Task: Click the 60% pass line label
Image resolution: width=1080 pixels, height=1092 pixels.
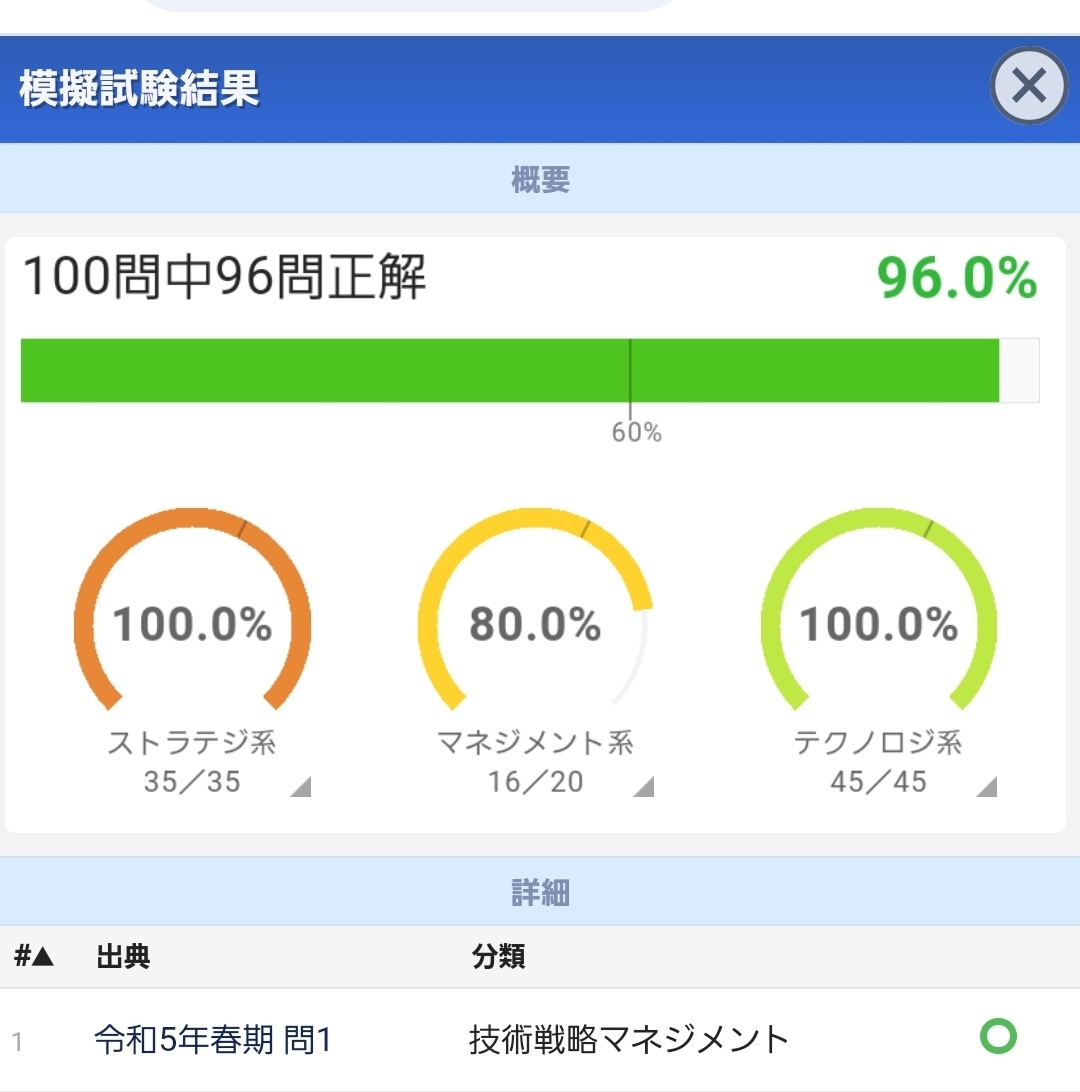Action: point(636,432)
